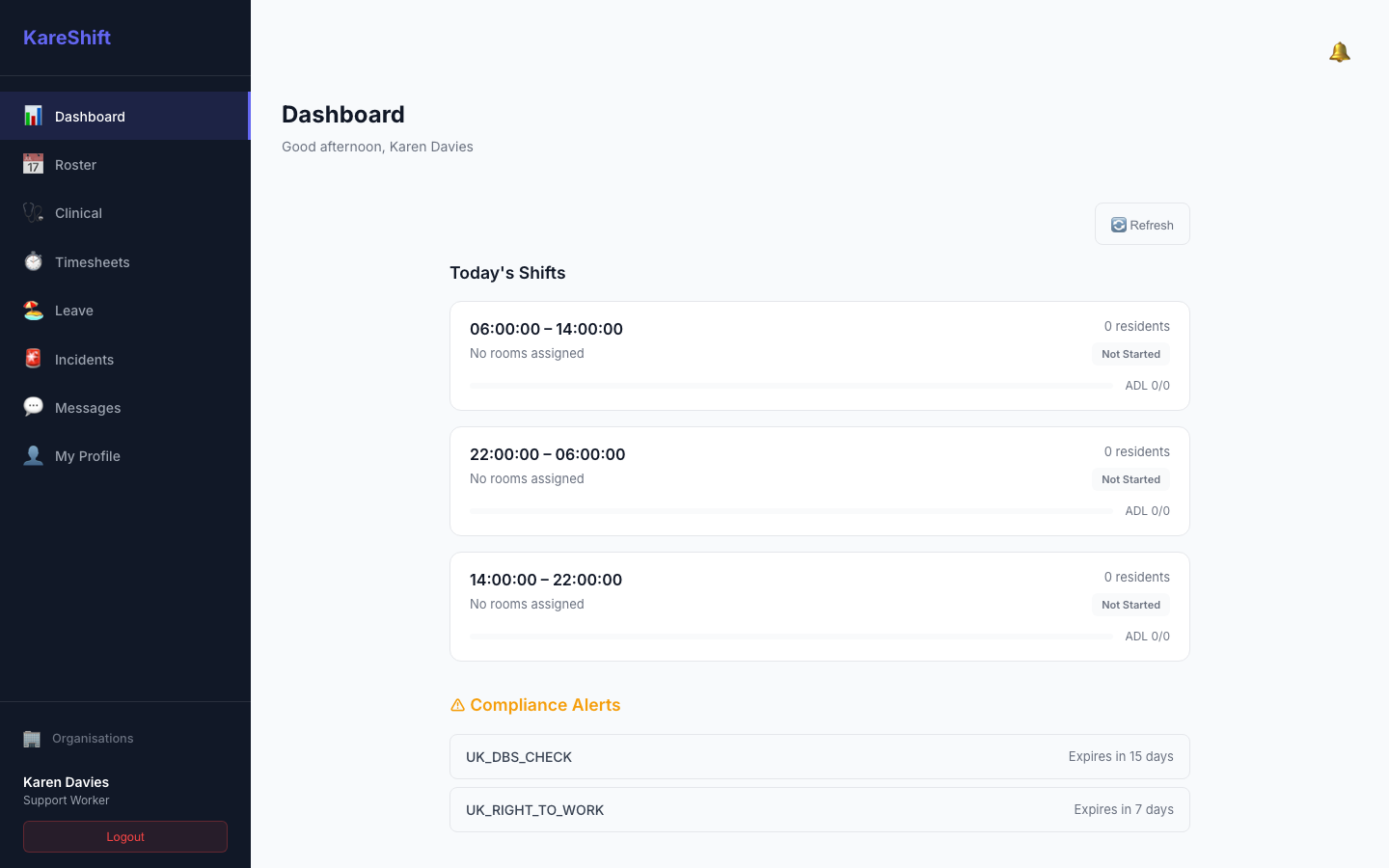The image size is (1389, 868).
Task: Open the UK_DBS_CHECK compliance alert
Action: (x=820, y=757)
